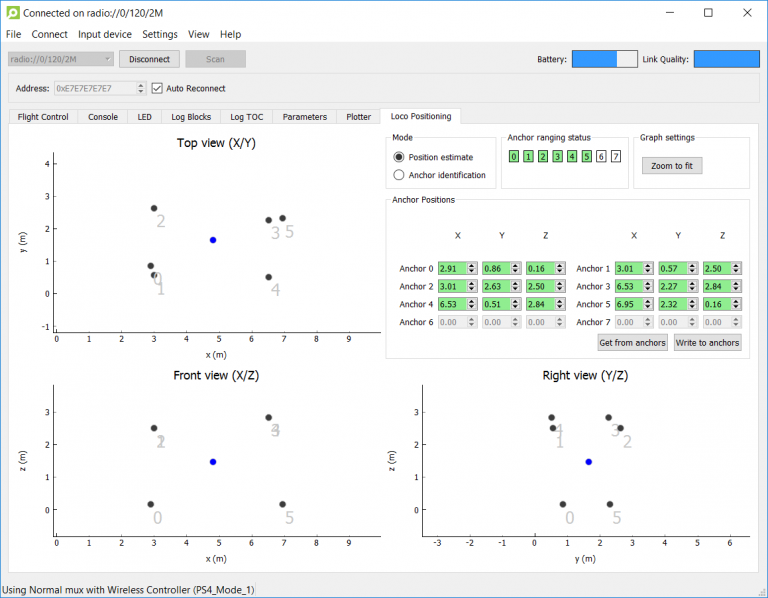Click the Write to anchors button
This screenshot has height=598, width=768.
pyautogui.click(x=707, y=343)
